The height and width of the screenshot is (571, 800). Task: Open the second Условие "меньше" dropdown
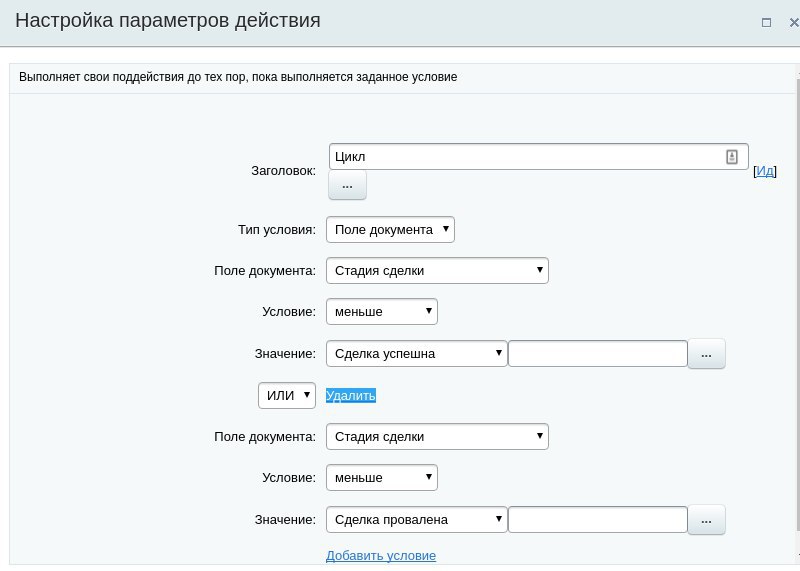point(382,478)
